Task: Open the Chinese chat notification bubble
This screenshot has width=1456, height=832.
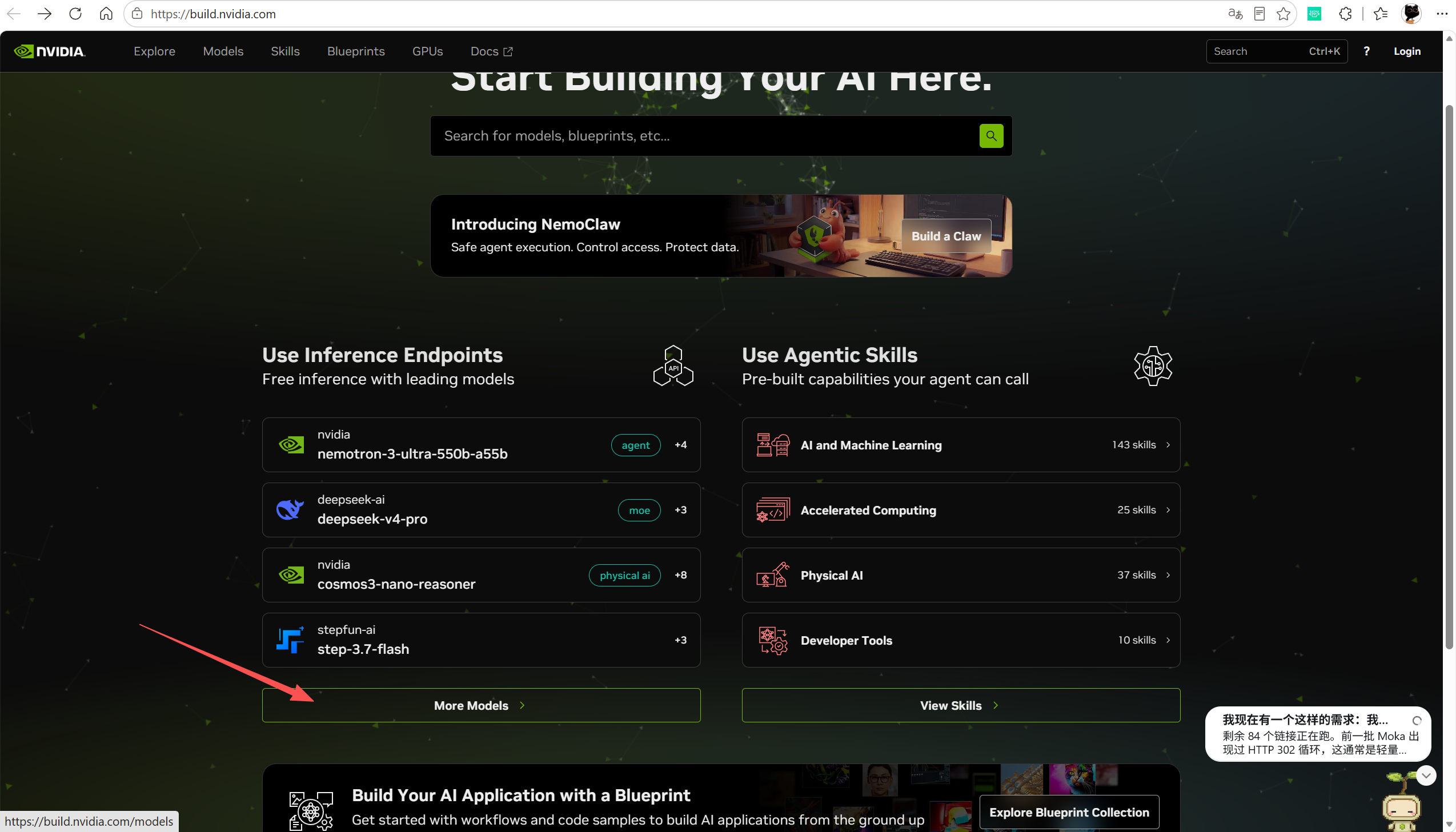Action: tap(1318, 734)
